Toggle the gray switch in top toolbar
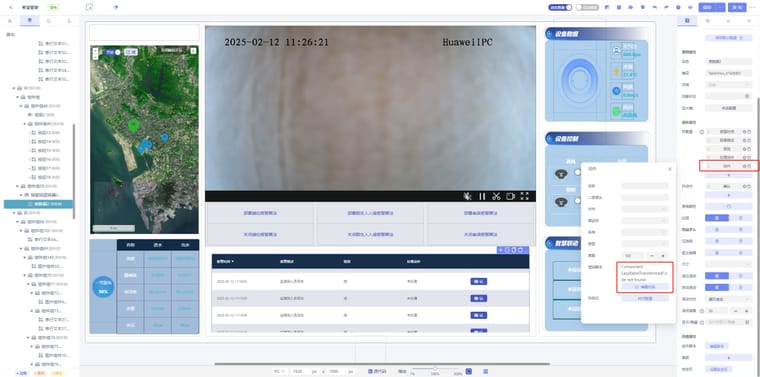Screen dimensions: 760x377 coord(587,7)
